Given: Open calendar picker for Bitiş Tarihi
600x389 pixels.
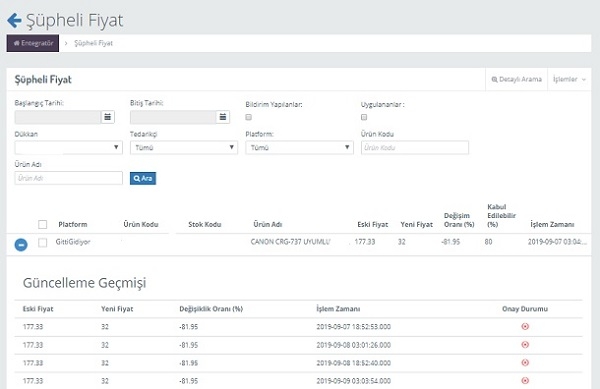Looking at the screenshot, I should (223, 117).
